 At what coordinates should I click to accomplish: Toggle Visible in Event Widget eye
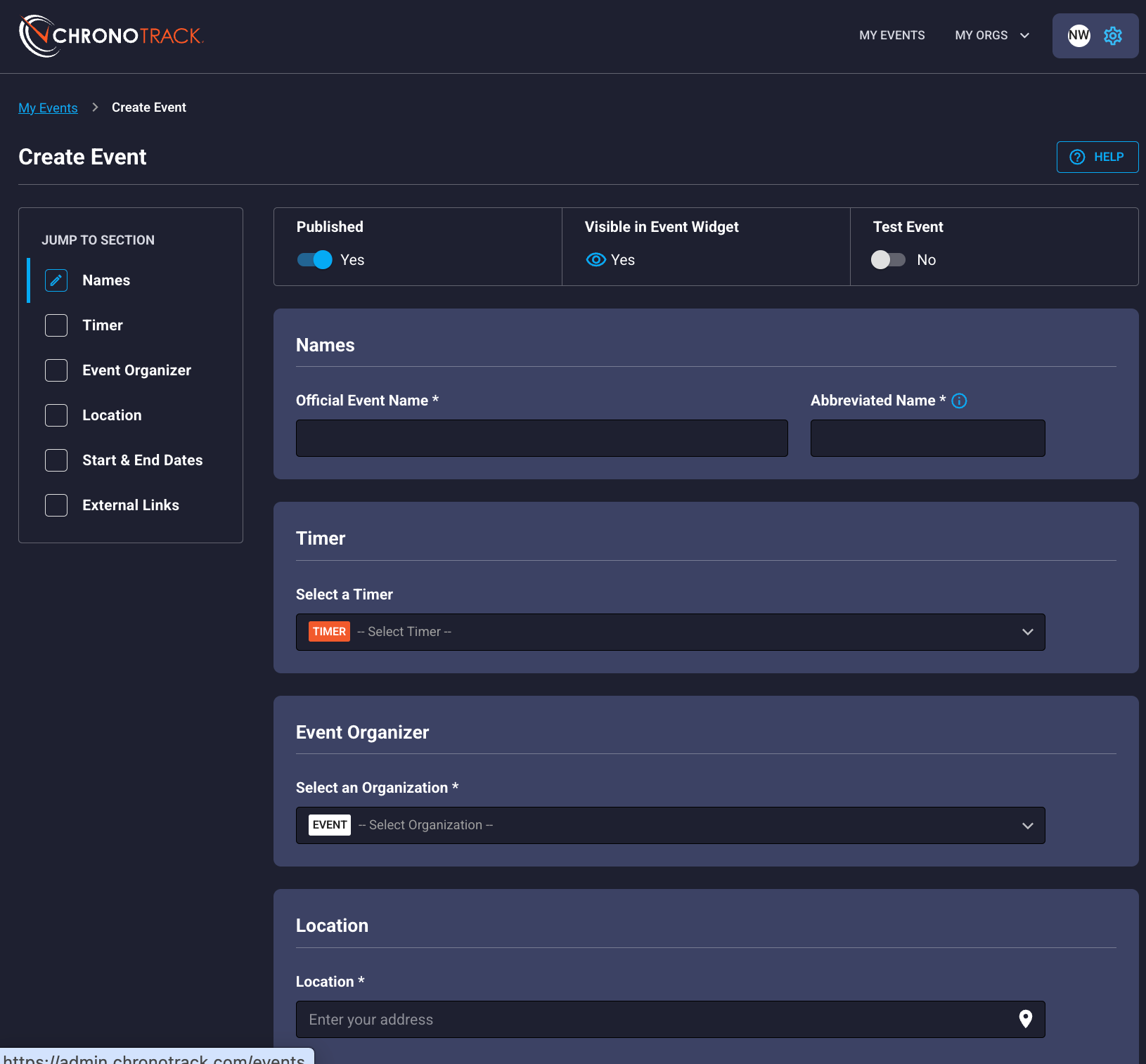(595, 260)
